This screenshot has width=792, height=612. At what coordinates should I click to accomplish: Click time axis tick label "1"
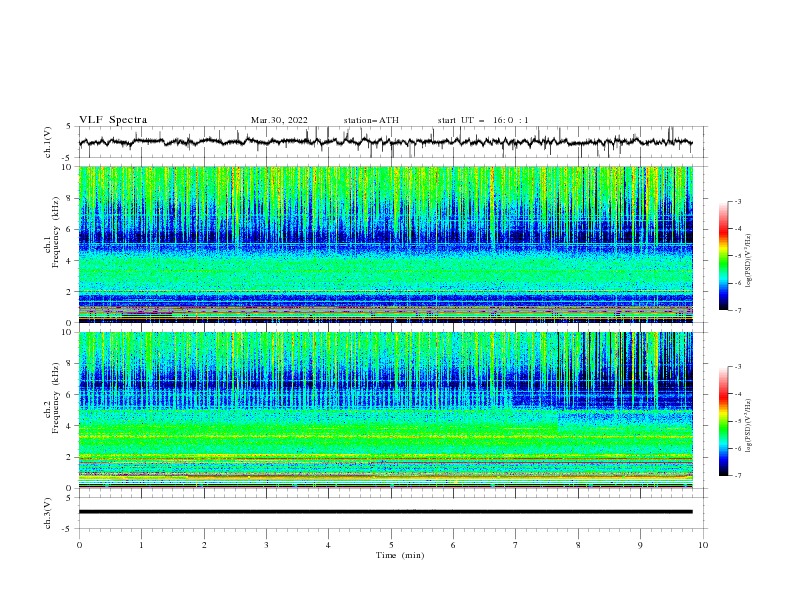pos(141,545)
